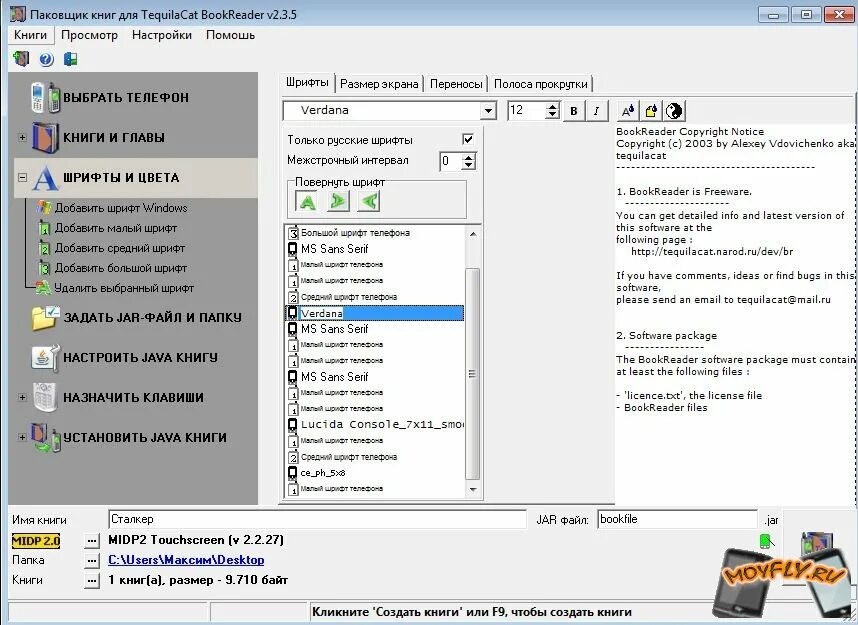Click ЗАДАТЬ JAR-ФАЙЛ И ПАПКУ label
858x625 pixels.
point(153,318)
